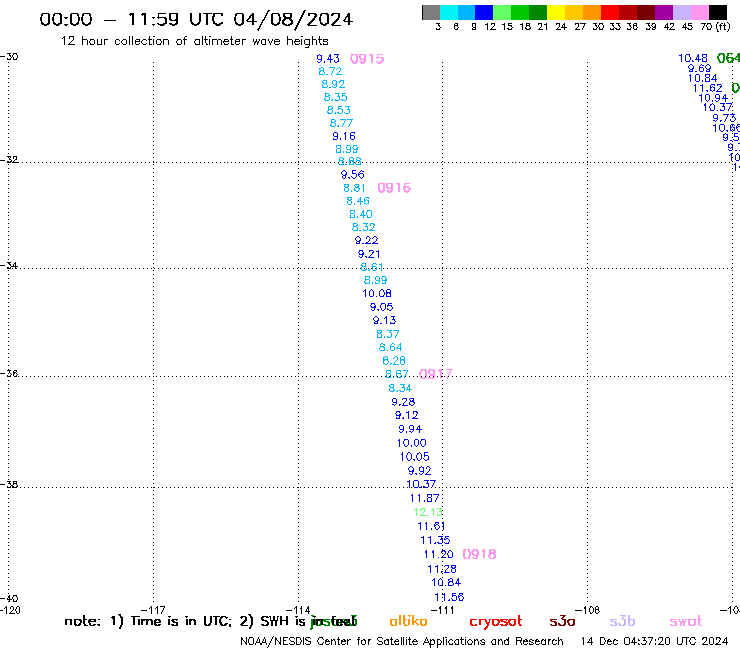Click the reading 8.32

click(363, 227)
